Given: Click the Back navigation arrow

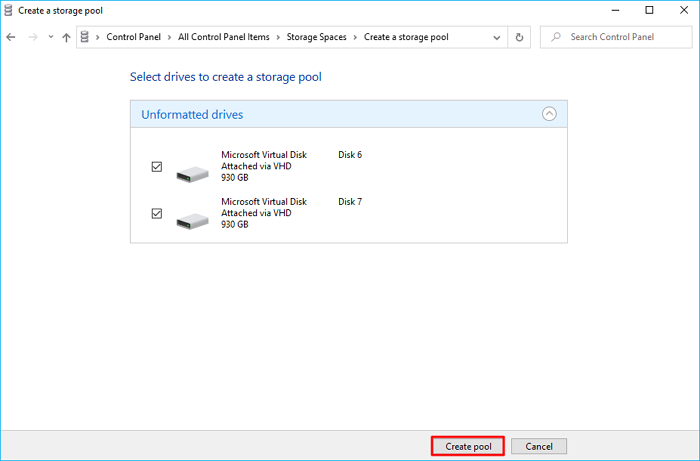Looking at the screenshot, I should click(x=11, y=37).
